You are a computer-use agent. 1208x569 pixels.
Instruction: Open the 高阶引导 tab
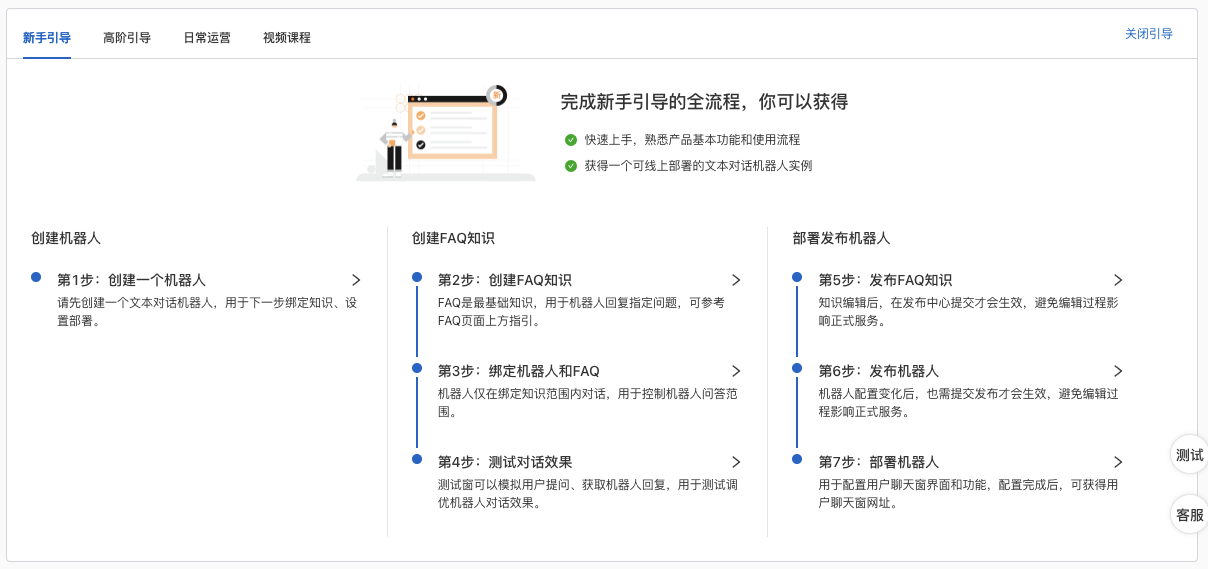127,38
